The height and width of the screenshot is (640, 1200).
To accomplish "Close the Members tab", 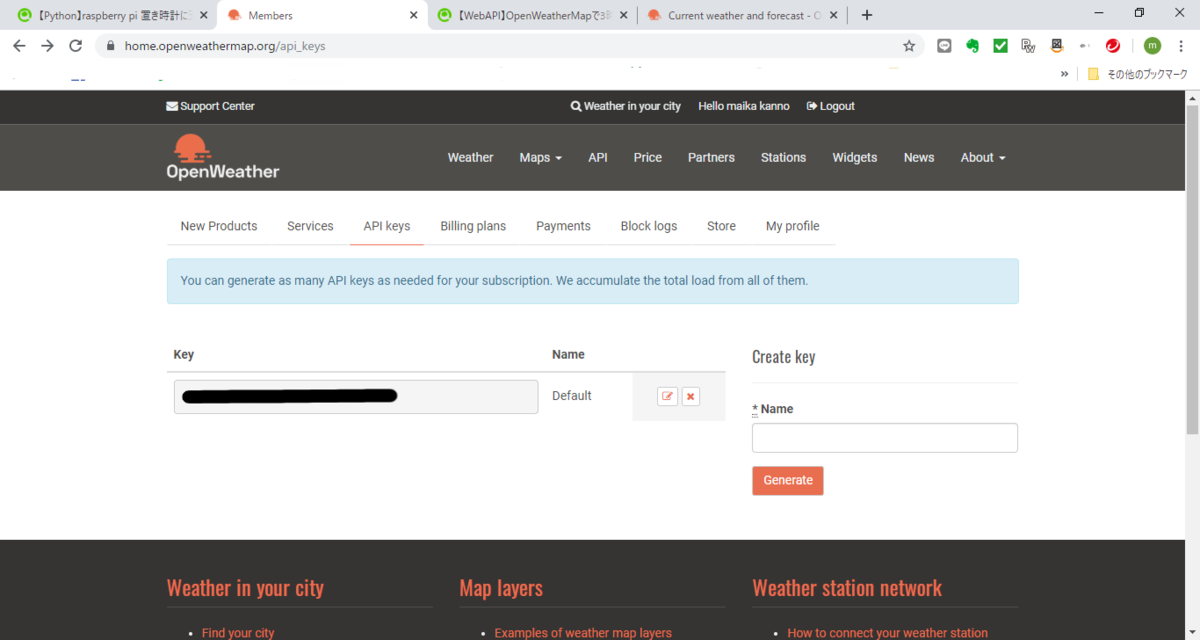I will (414, 15).
